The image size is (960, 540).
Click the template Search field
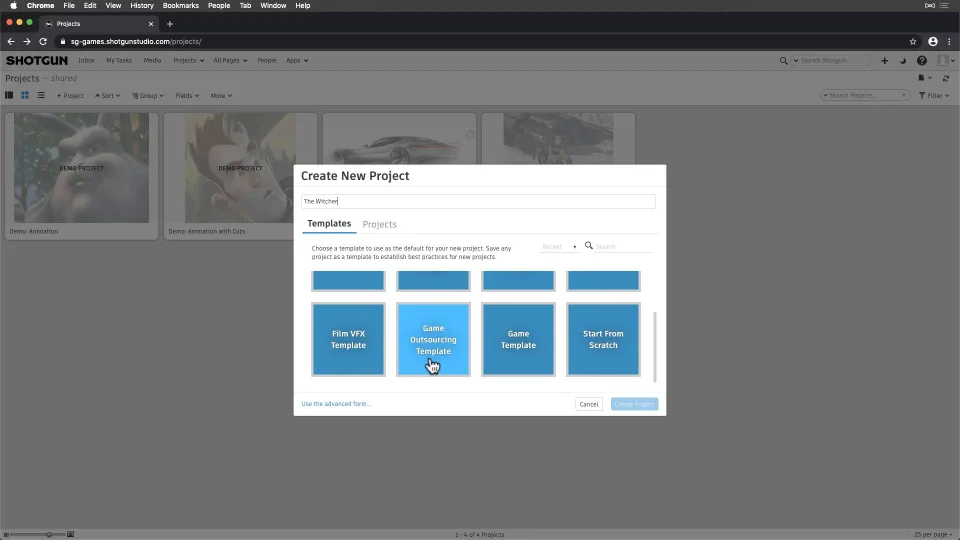pyautogui.click(x=623, y=247)
